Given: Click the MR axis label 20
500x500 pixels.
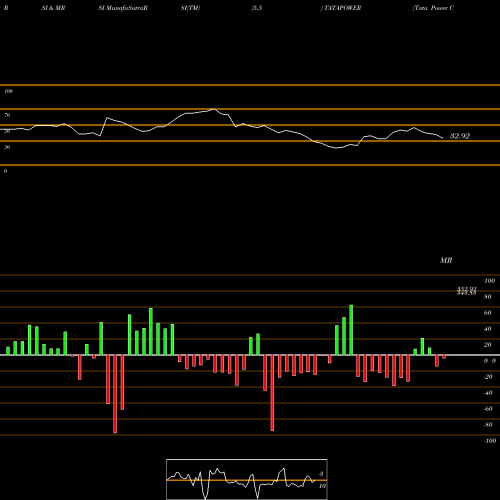Looking at the screenshot, I should (488, 345).
